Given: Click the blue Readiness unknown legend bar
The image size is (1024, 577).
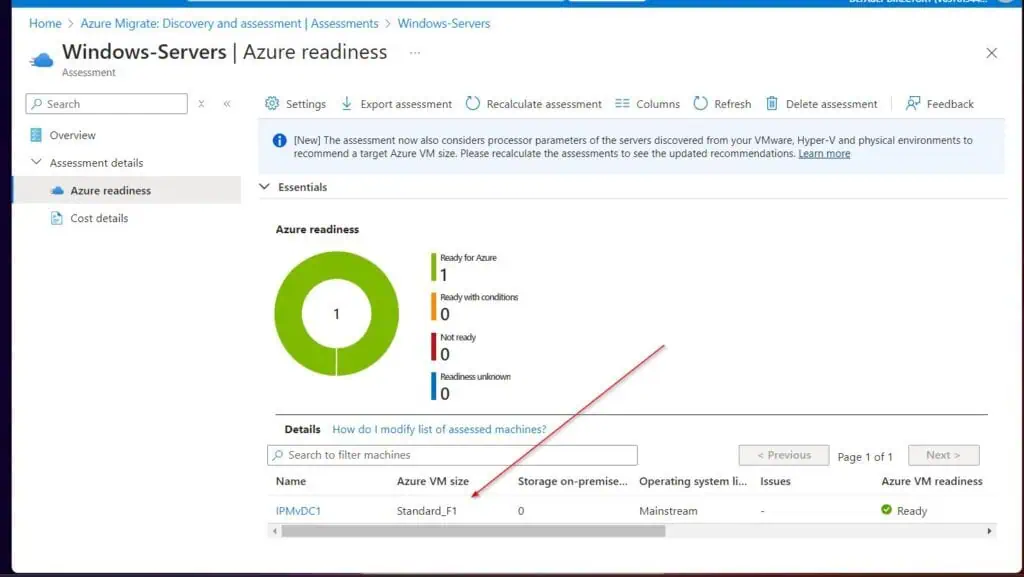Looking at the screenshot, I should [x=433, y=386].
